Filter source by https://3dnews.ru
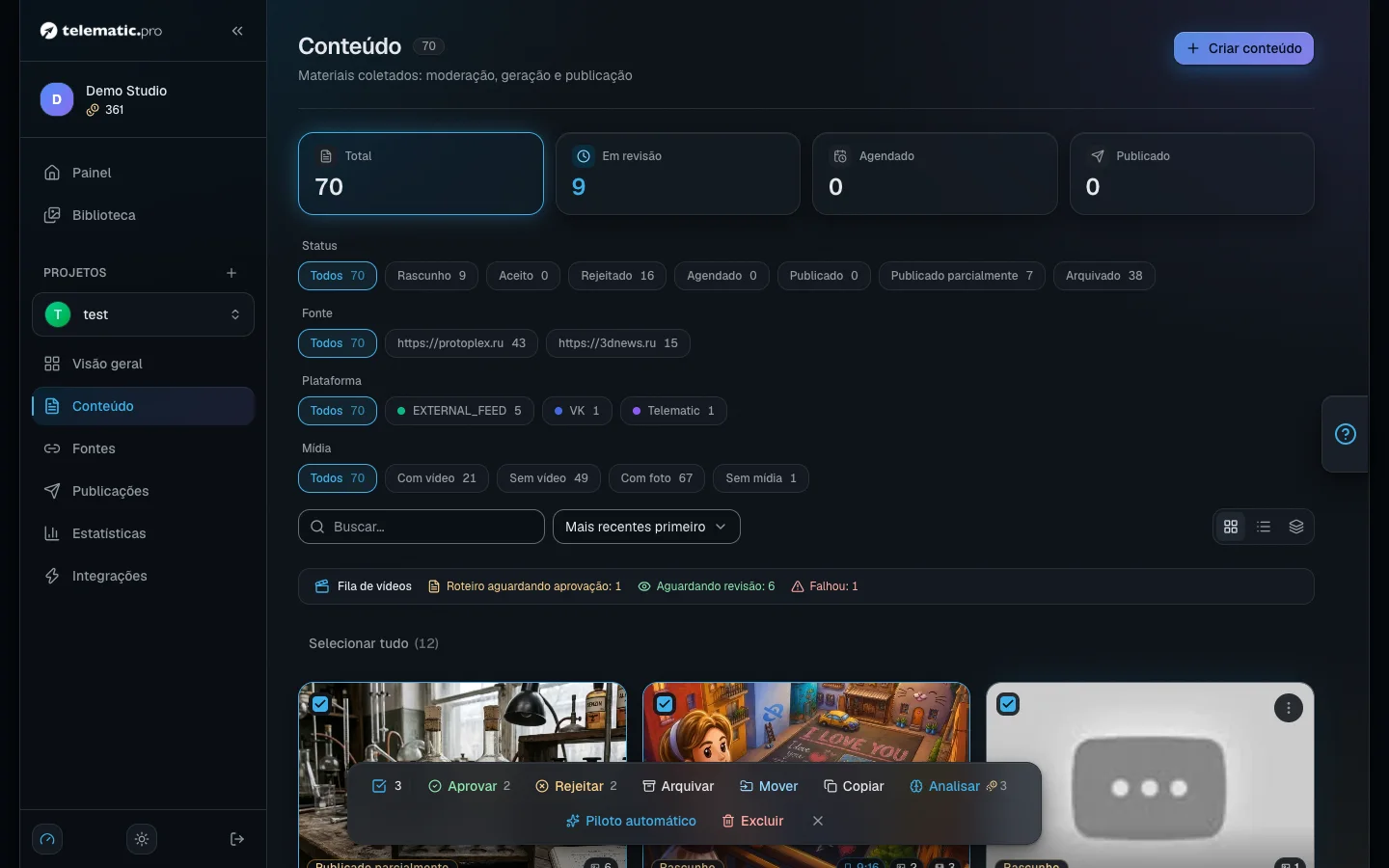The height and width of the screenshot is (868, 1389). point(617,343)
